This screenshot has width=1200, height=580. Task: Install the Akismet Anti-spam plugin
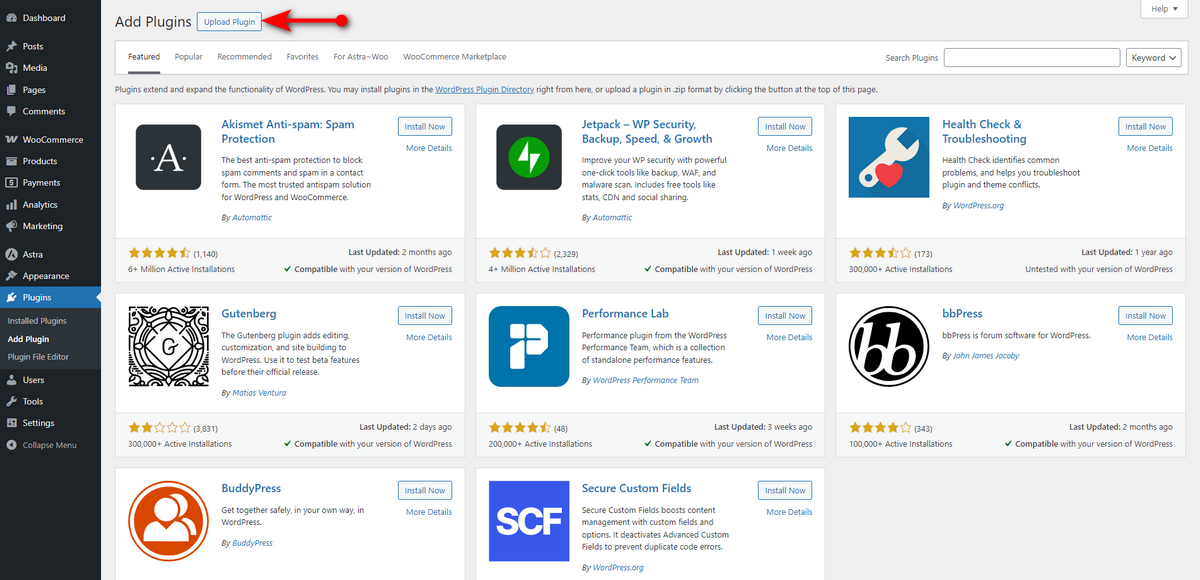(x=425, y=127)
